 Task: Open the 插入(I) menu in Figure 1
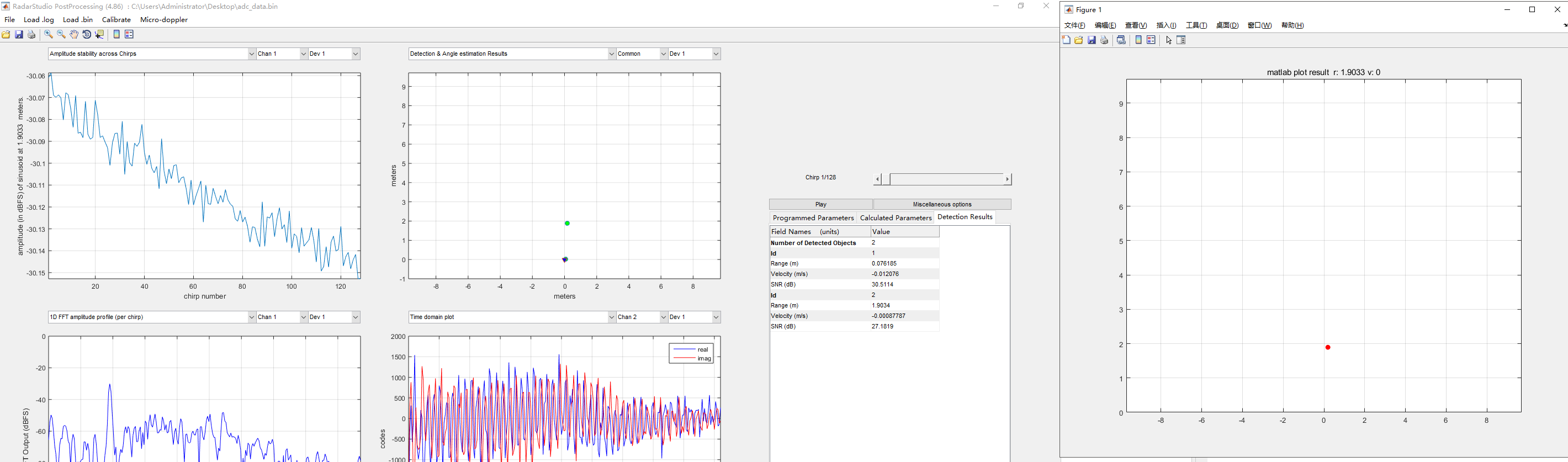click(x=1166, y=25)
